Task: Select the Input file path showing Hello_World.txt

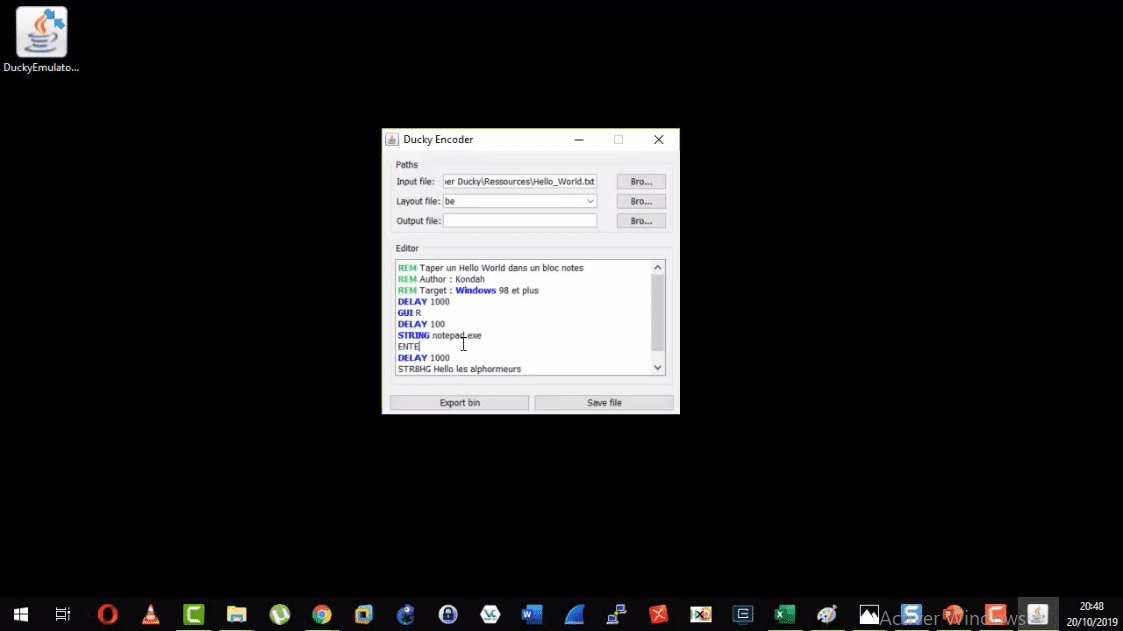Action: click(519, 181)
